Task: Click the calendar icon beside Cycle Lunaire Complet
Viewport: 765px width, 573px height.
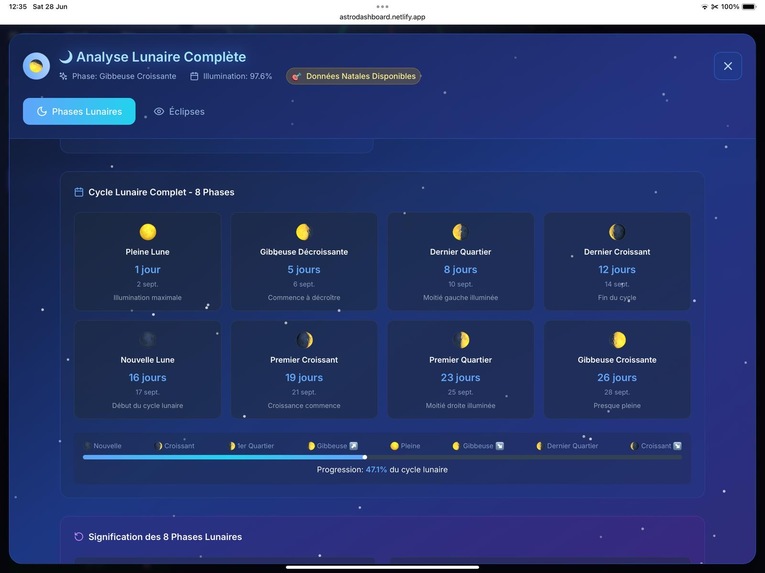Action: [79, 192]
